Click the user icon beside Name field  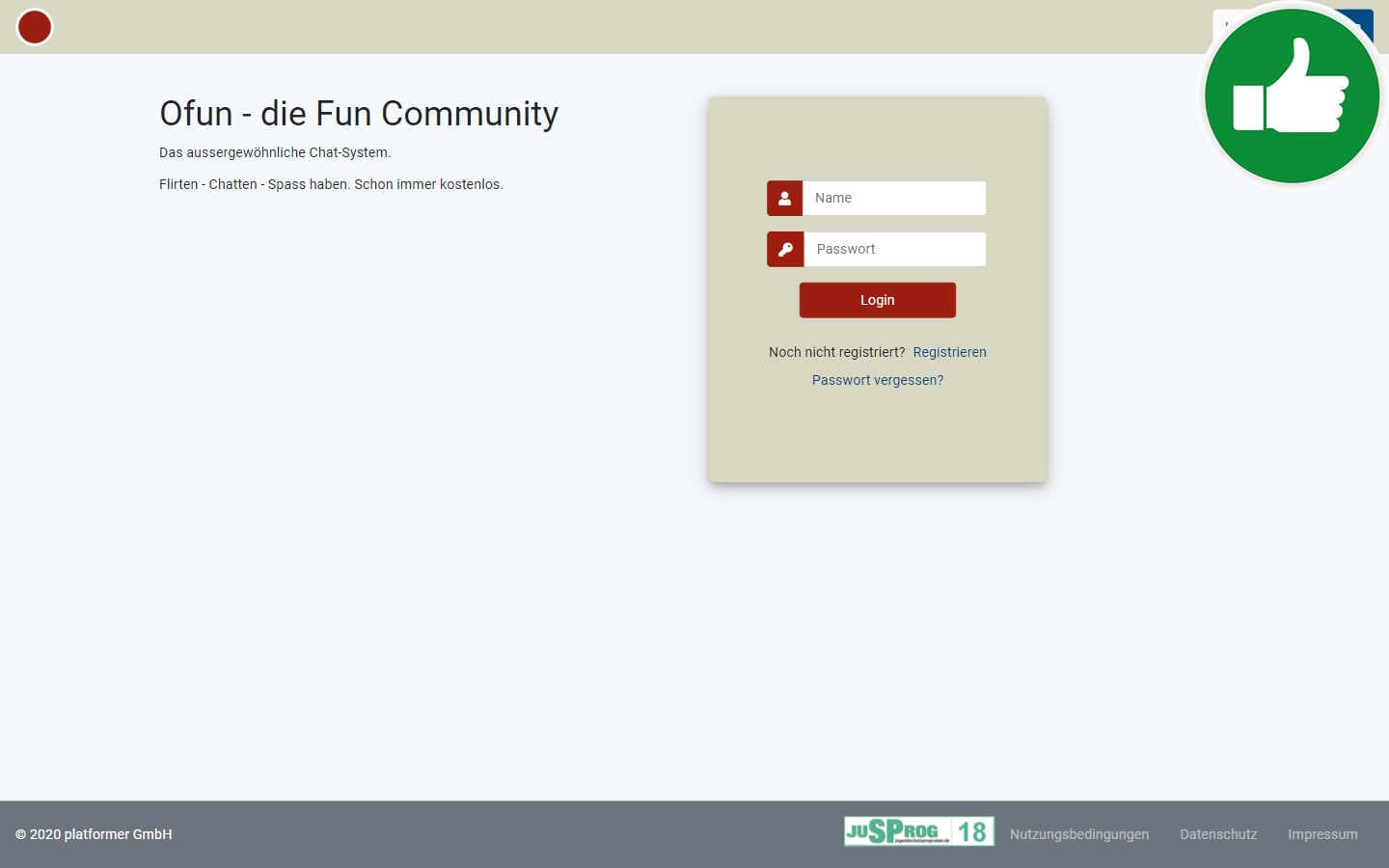(784, 199)
